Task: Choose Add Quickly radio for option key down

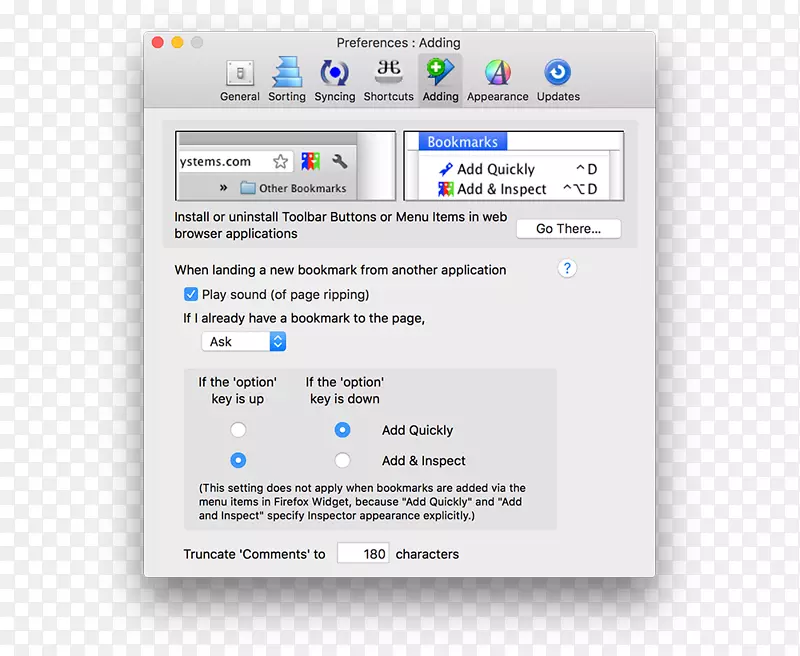Action: [343, 430]
